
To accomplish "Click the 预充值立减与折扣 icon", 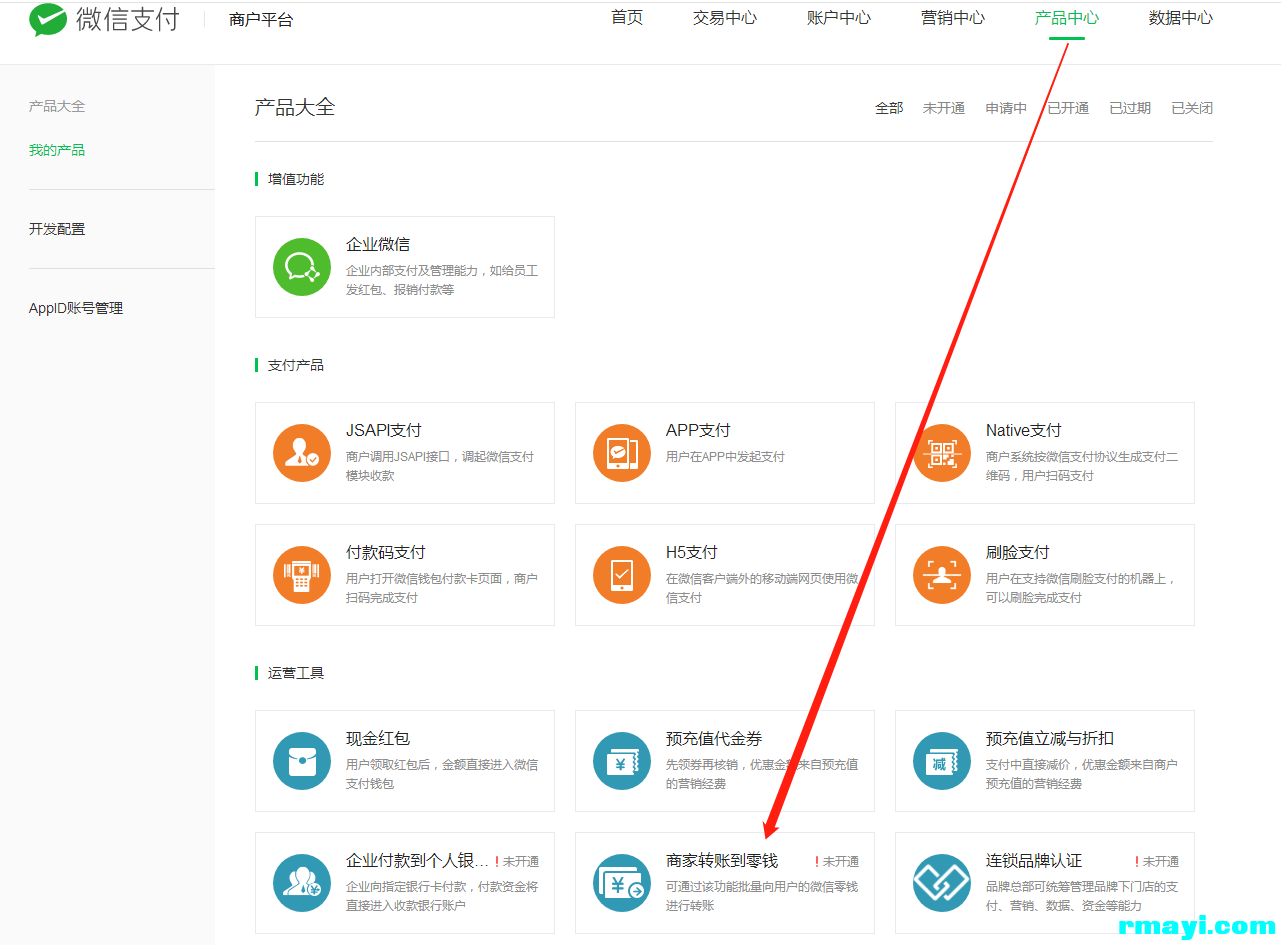I will (x=942, y=761).
